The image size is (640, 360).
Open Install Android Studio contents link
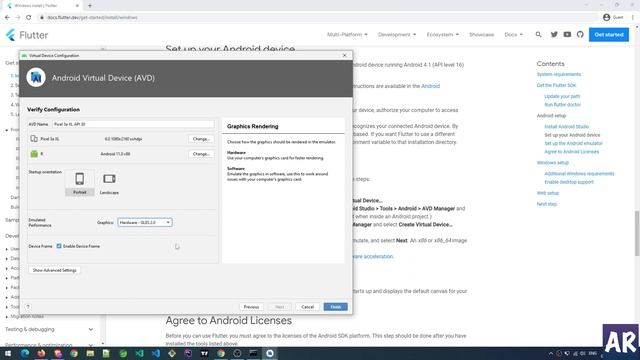(x=567, y=127)
